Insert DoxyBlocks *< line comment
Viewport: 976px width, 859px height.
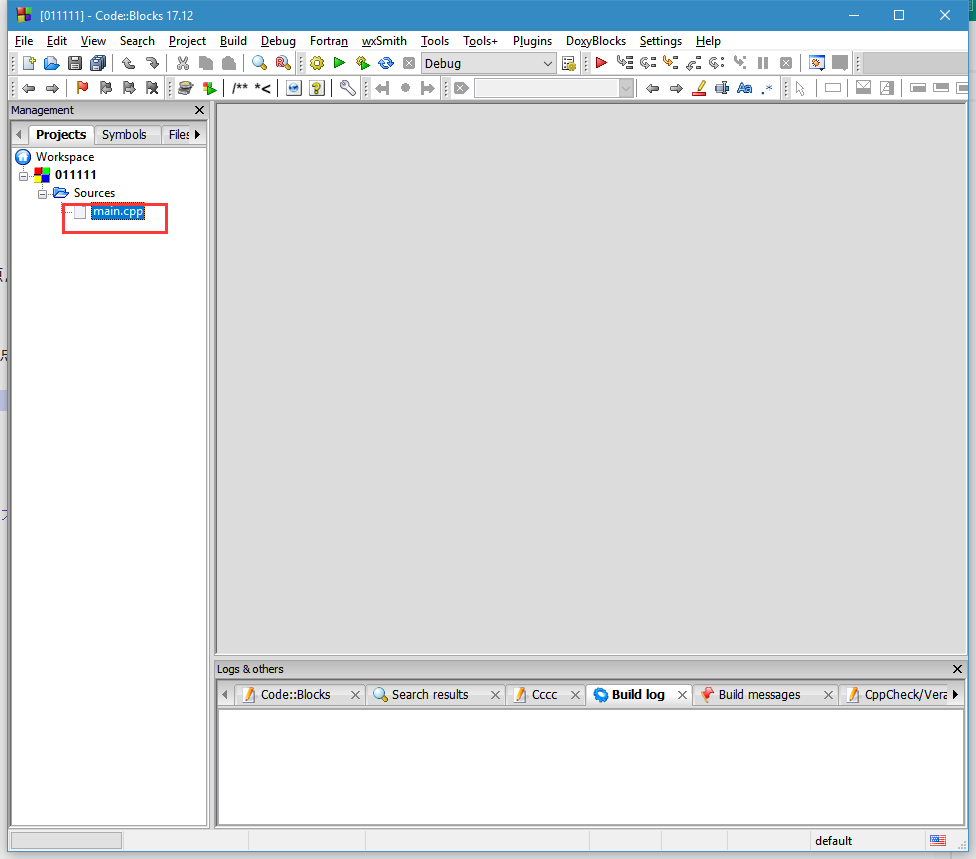[262, 88]
